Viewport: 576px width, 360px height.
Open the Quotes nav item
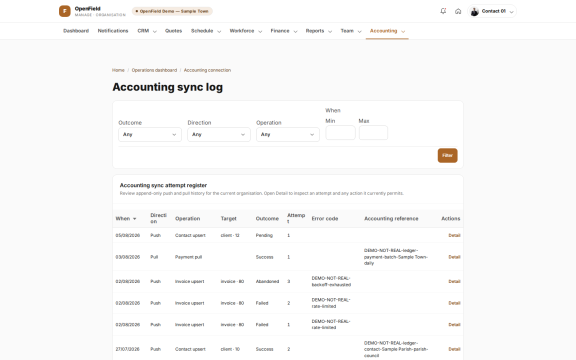pos(173,31)
